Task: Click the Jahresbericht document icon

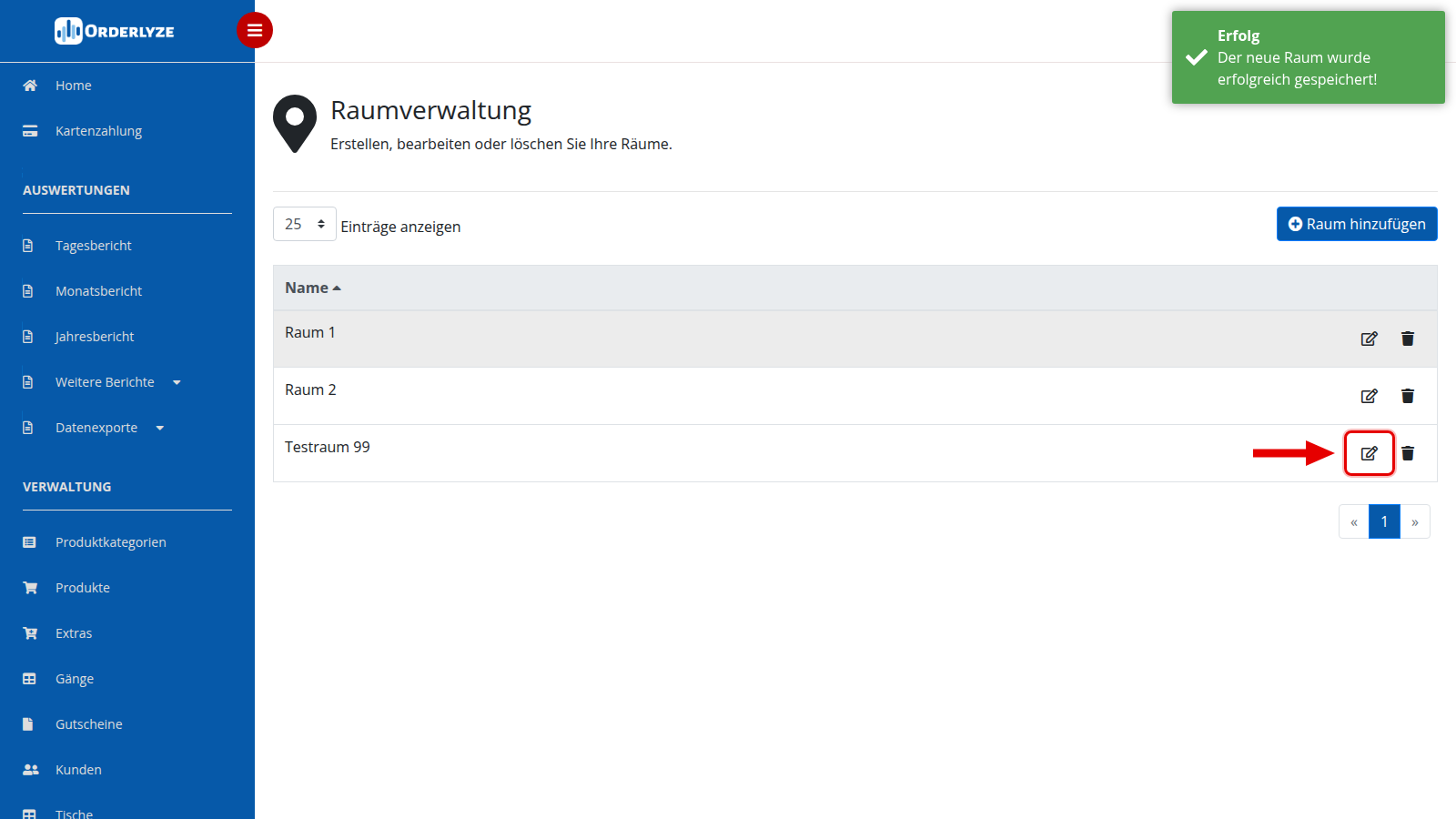Action: tap(27, 337)
